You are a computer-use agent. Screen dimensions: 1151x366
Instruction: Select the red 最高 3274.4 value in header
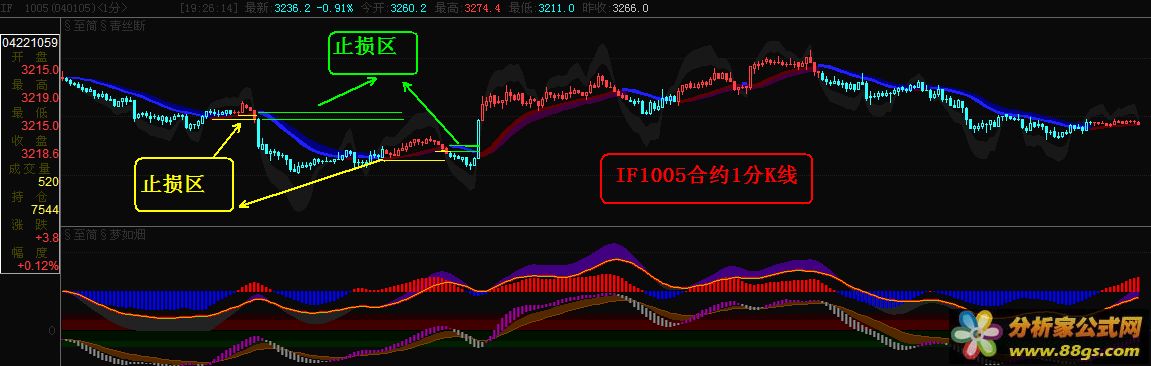[482, 8]
